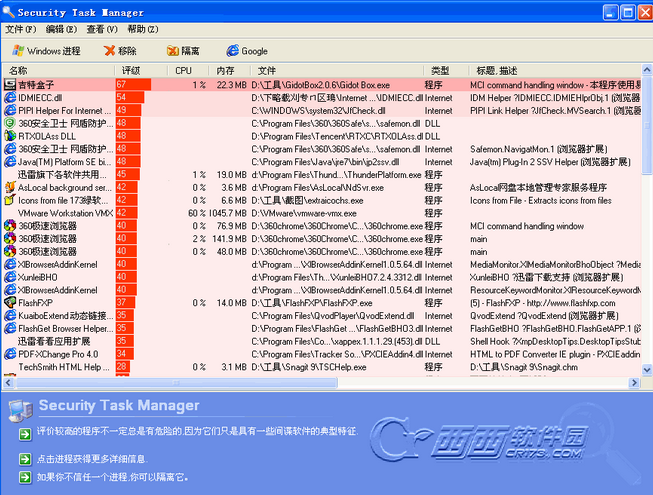Screen dimensions: 653x495
Task: Click the green arrow beside 如果你不信任一个进程
Action: 25,477
